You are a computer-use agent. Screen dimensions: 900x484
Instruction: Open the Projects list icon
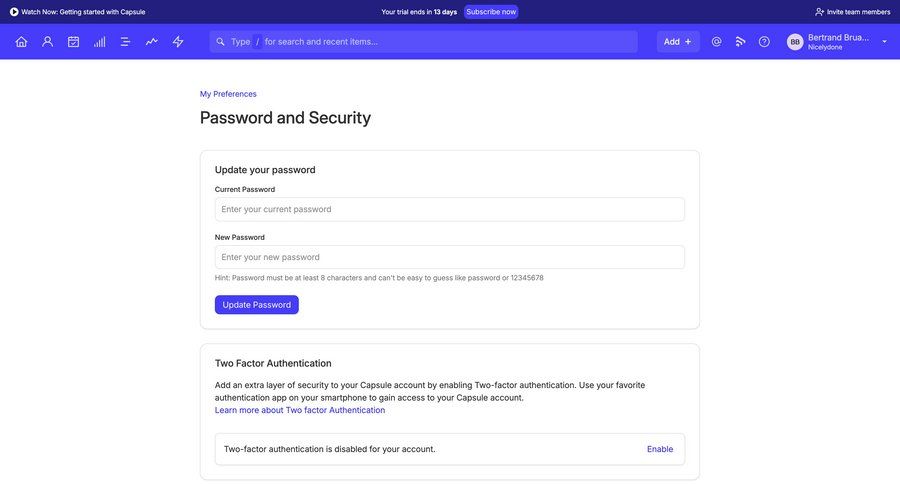click(125, 42)
